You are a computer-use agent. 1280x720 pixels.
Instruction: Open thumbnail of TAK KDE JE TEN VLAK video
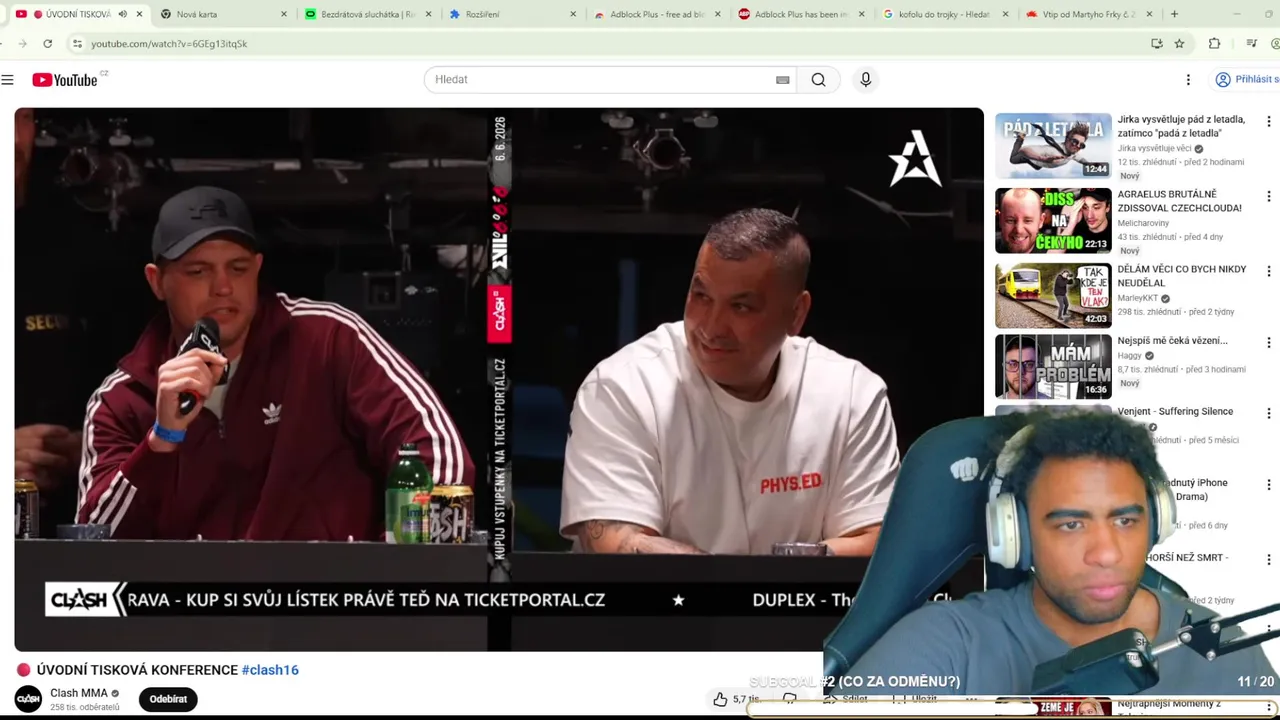click(1053, 295)
